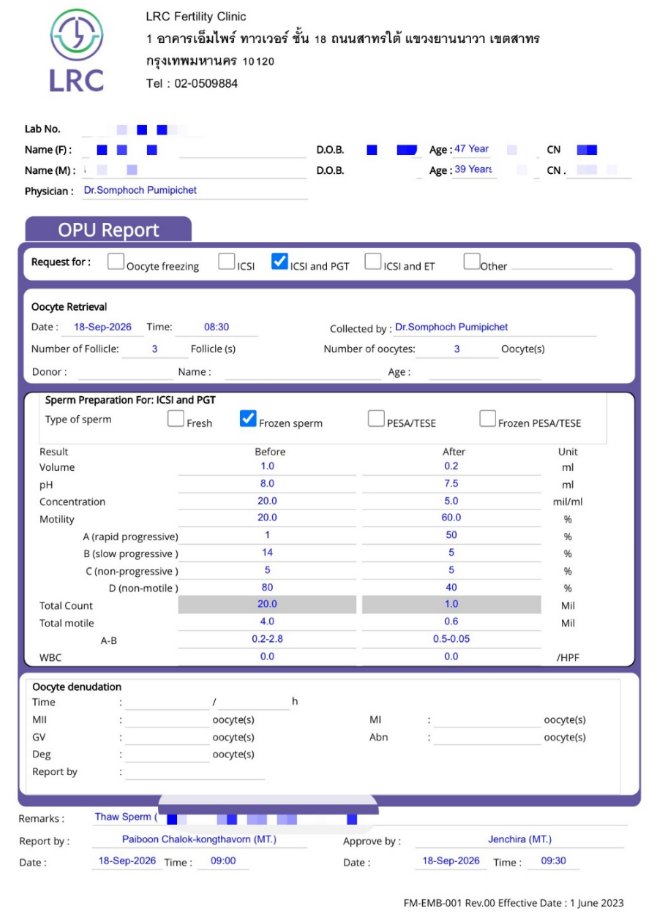Select rapid progressive Before value 1
Image resolution: width=655 pixels, height=919 pixels.
point(267,535)
